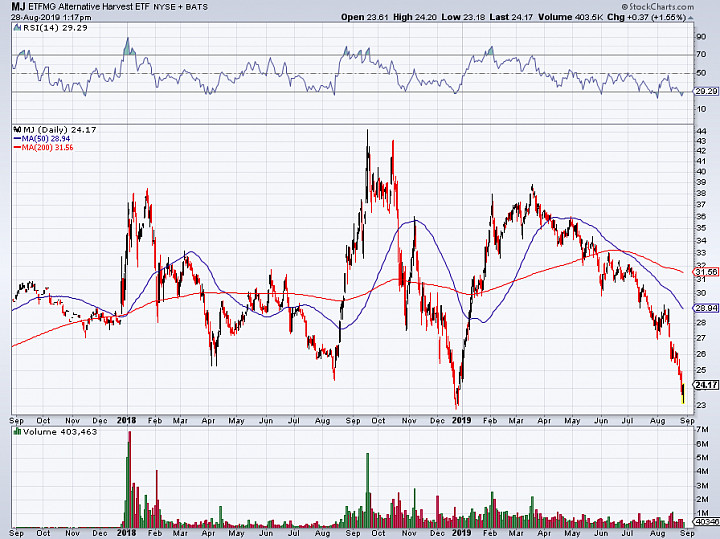Image resolution: width=720 pixels, height=539 pixels.
Task: Click the Volume 403.5K header value
Action: pos(569,17)
